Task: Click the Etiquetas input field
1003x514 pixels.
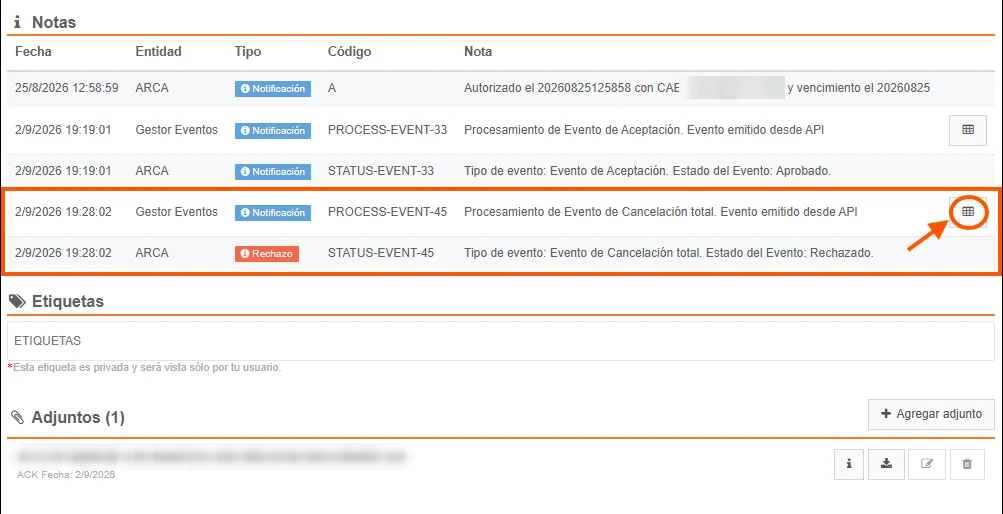Action: coord(501,341)
